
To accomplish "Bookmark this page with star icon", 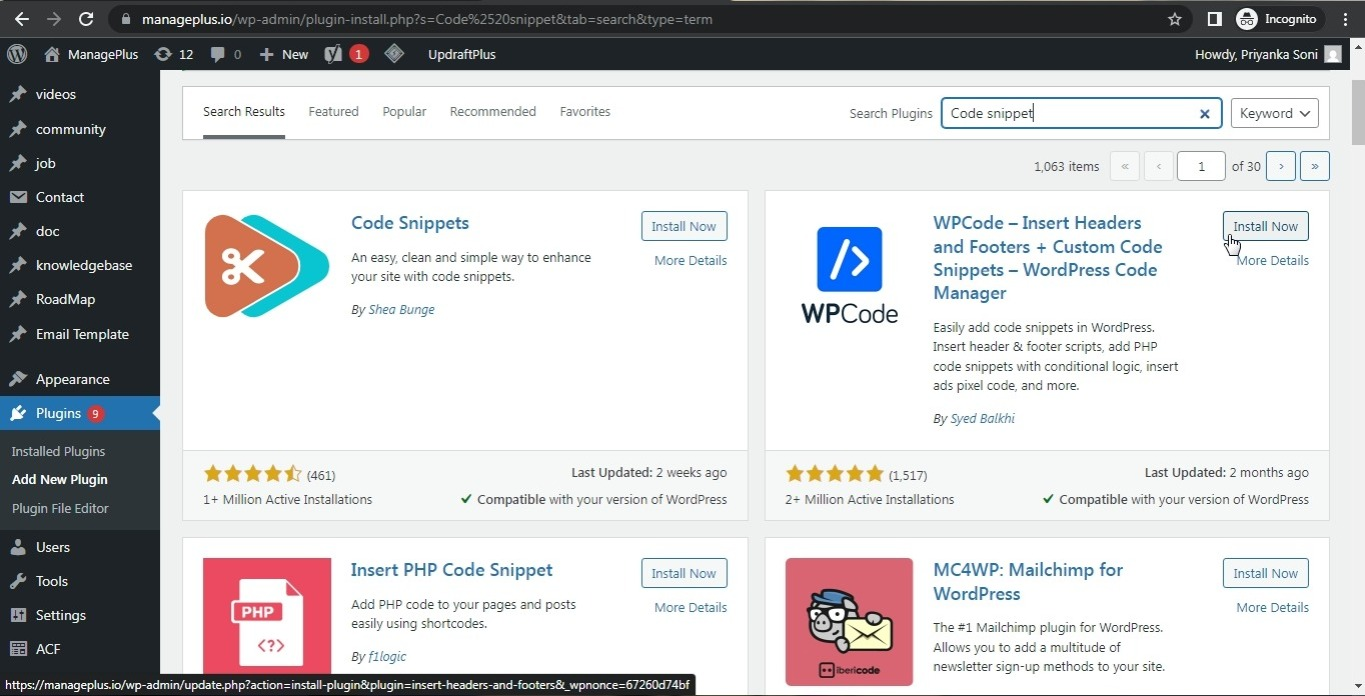I will point(1175,19).
